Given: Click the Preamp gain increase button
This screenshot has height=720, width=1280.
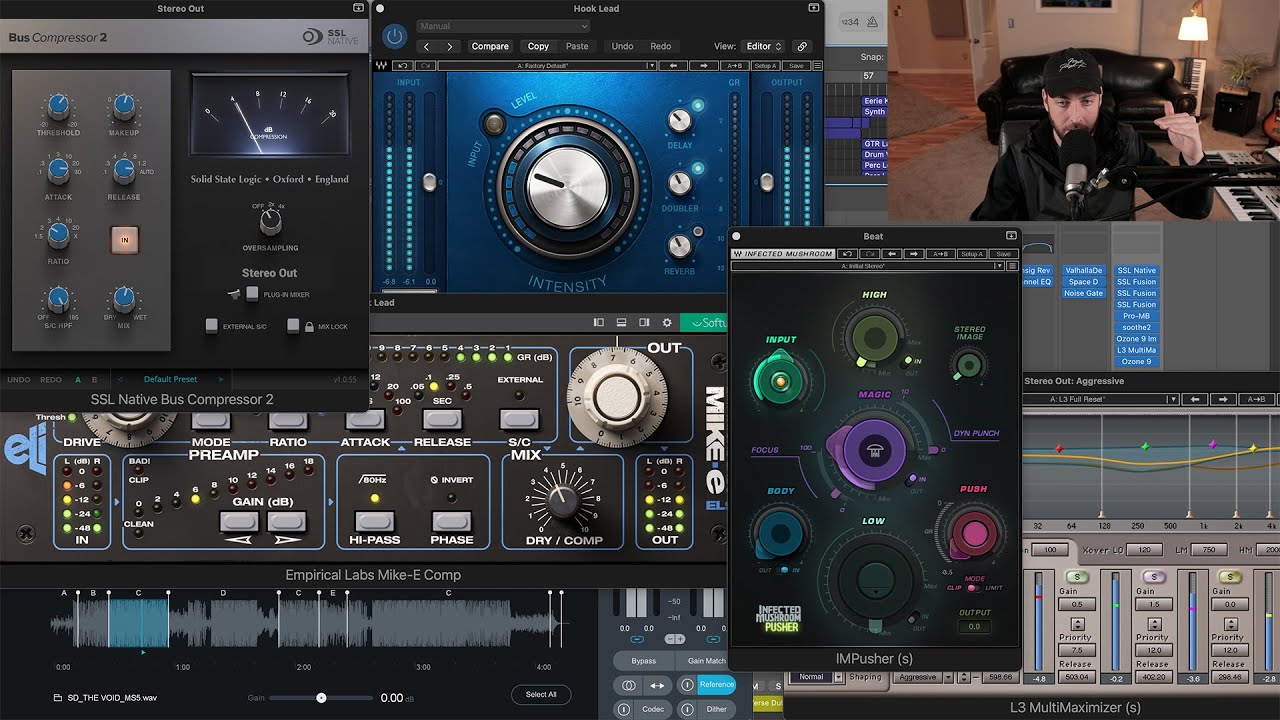Looking at the screenshot, I should tap(286, 521).
